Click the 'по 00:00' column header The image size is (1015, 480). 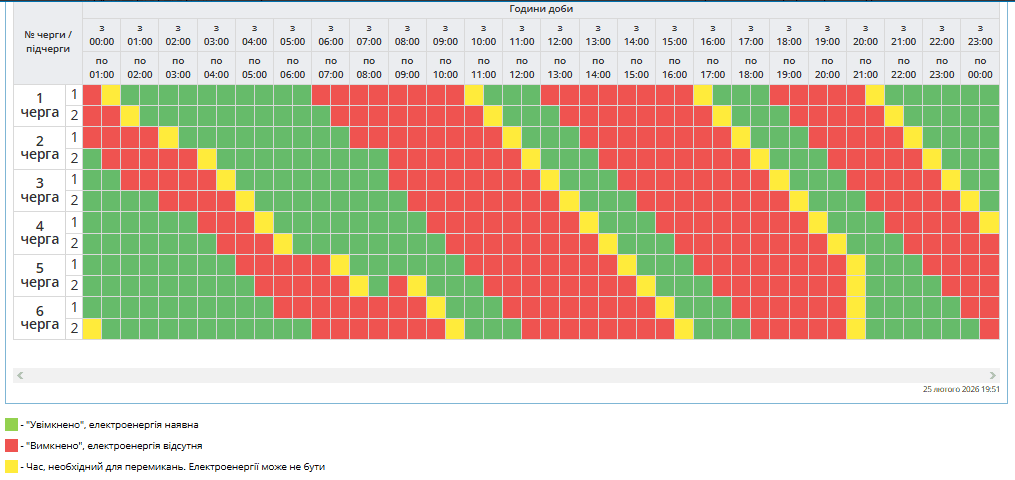[x=980, y=68]
